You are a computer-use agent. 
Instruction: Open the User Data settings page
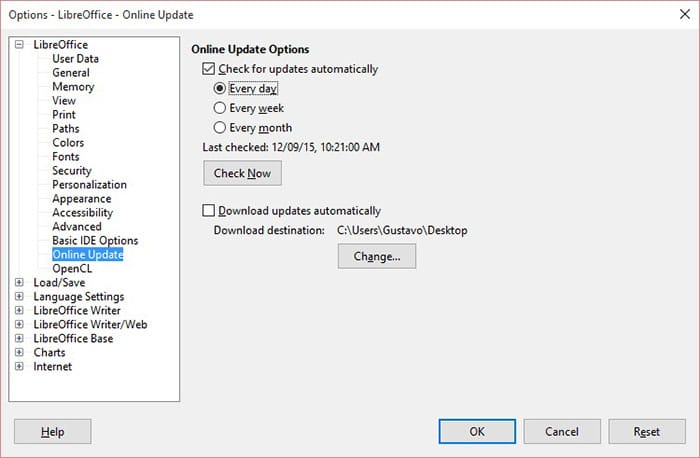click(75, 59)
